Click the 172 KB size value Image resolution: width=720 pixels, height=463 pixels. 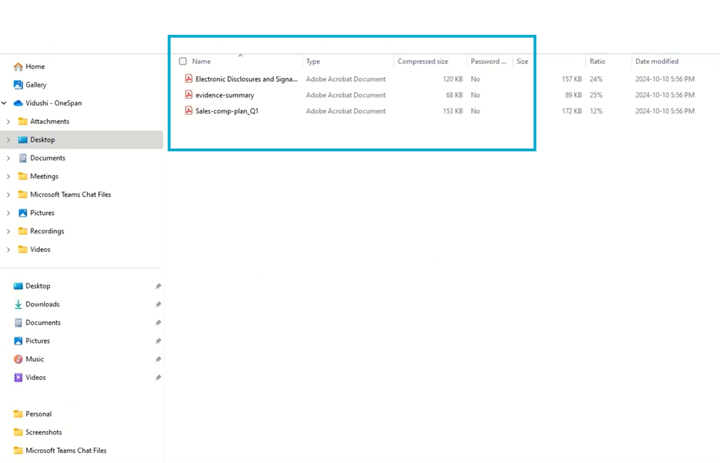[572, 111]
